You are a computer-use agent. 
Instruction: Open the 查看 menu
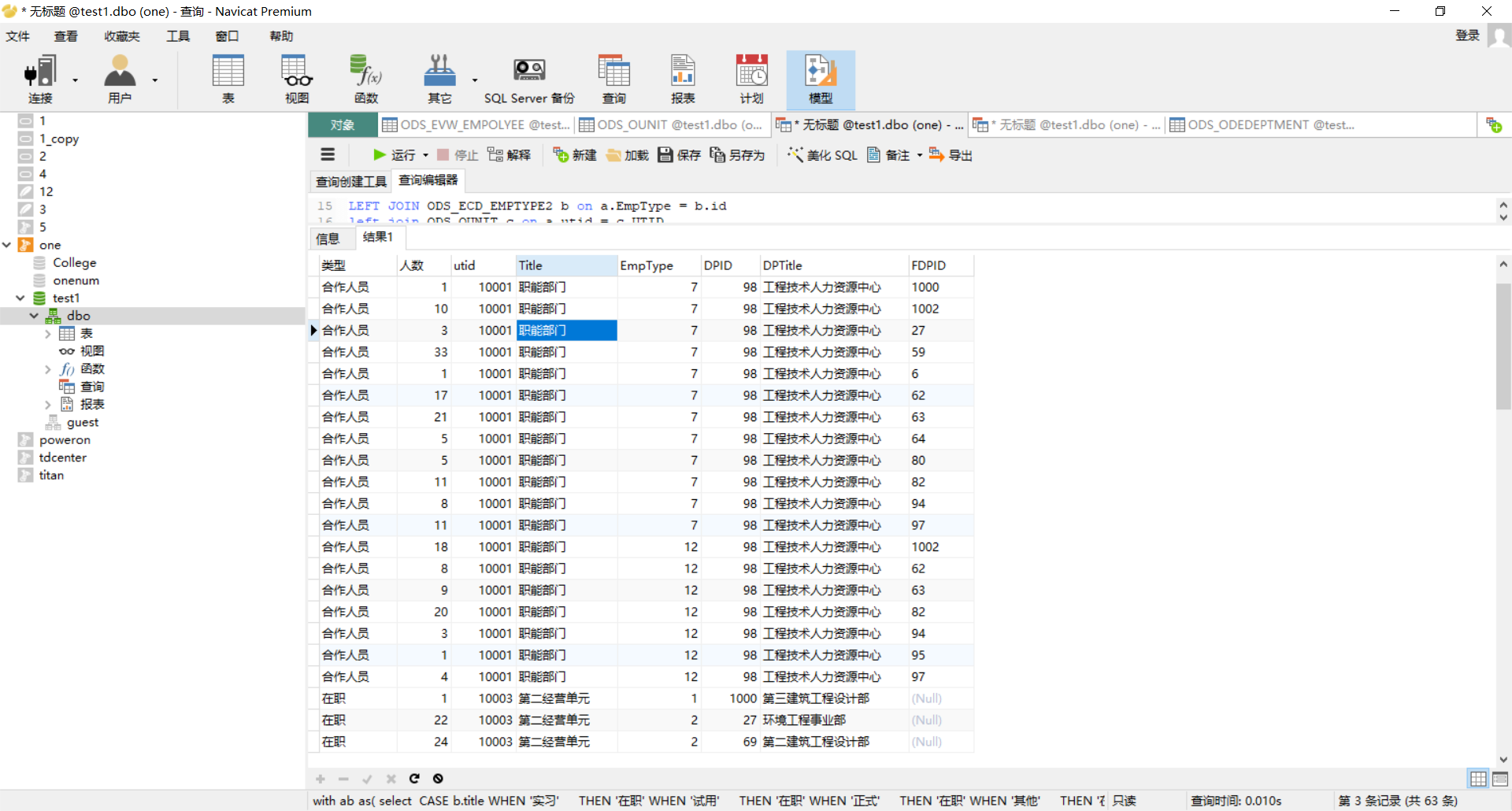click(66, 36)
